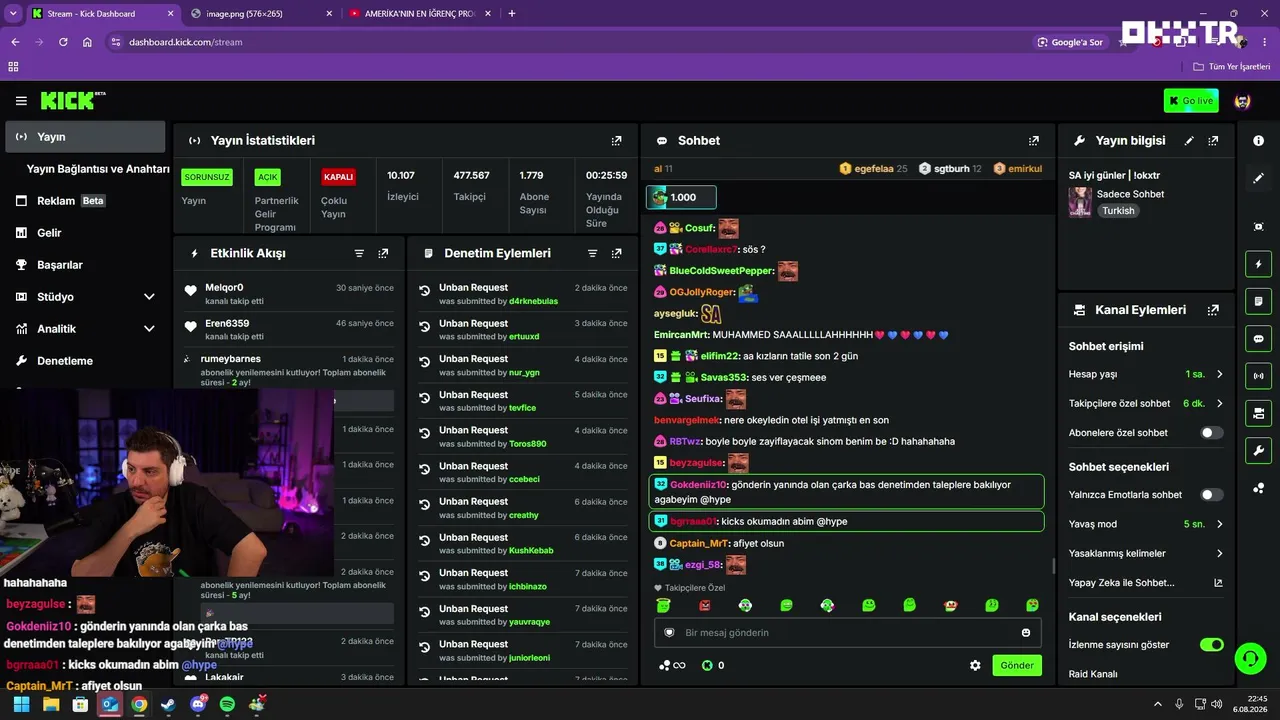This screenshot has height=720, width=1280.
Task: Open Steam from the taskbar
Action: pyautogui.click(x=168, y=704)
